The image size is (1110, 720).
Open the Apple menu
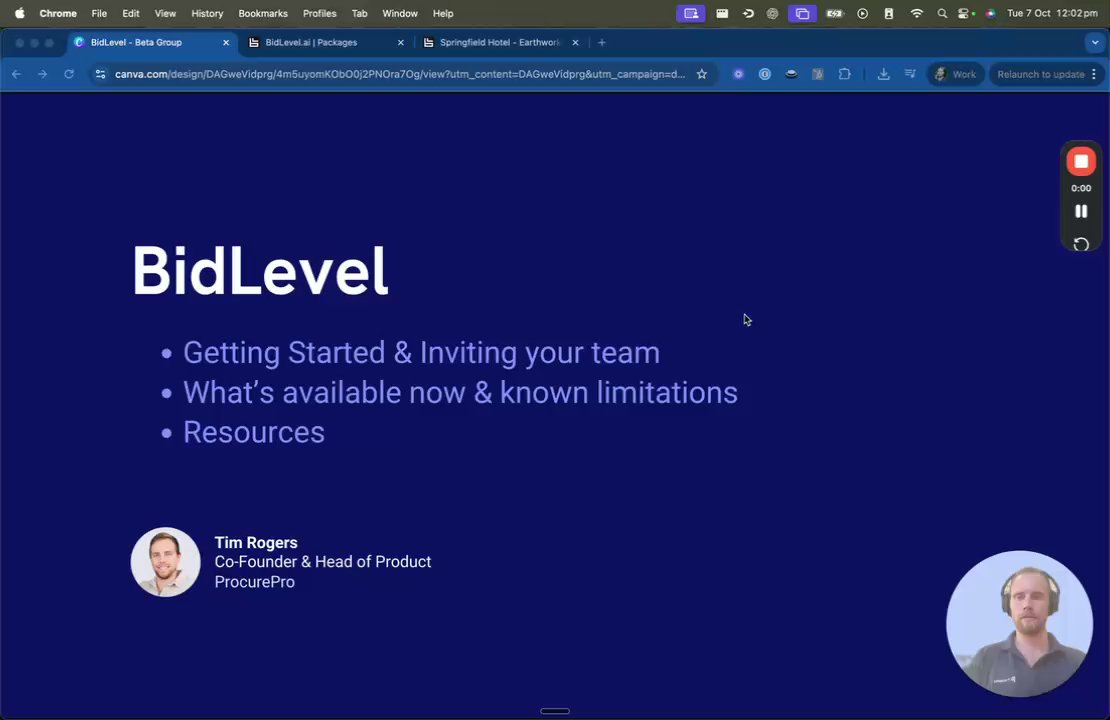pyautogui.click(x=19, y=13)
